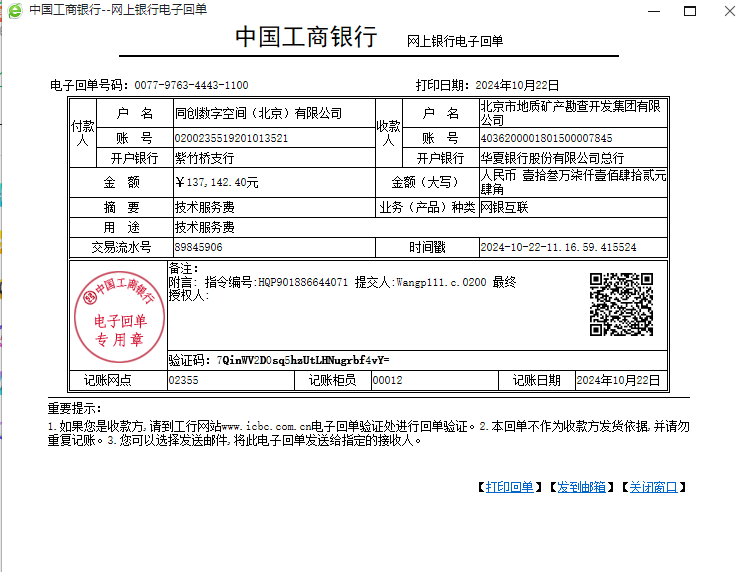Click payee bank 华夏银行股份有限公司总行

tap(552, 158)
